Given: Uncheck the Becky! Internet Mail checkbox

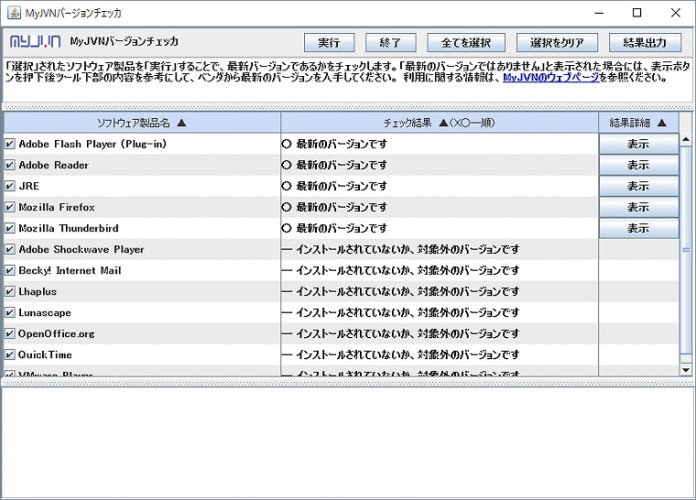Looking at the screenshot, I should coord(10,270).
